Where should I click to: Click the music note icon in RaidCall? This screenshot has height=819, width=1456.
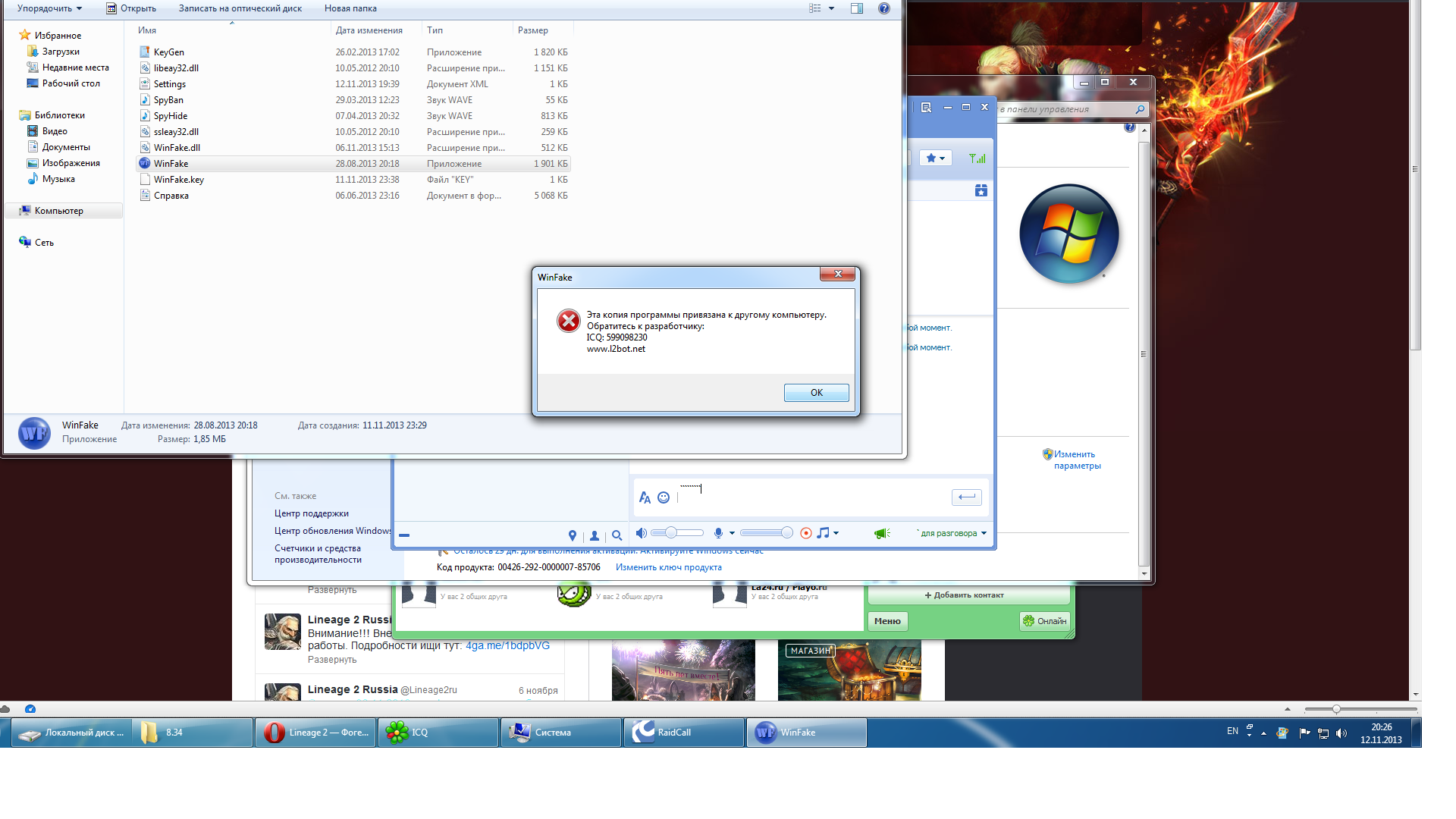823,533
